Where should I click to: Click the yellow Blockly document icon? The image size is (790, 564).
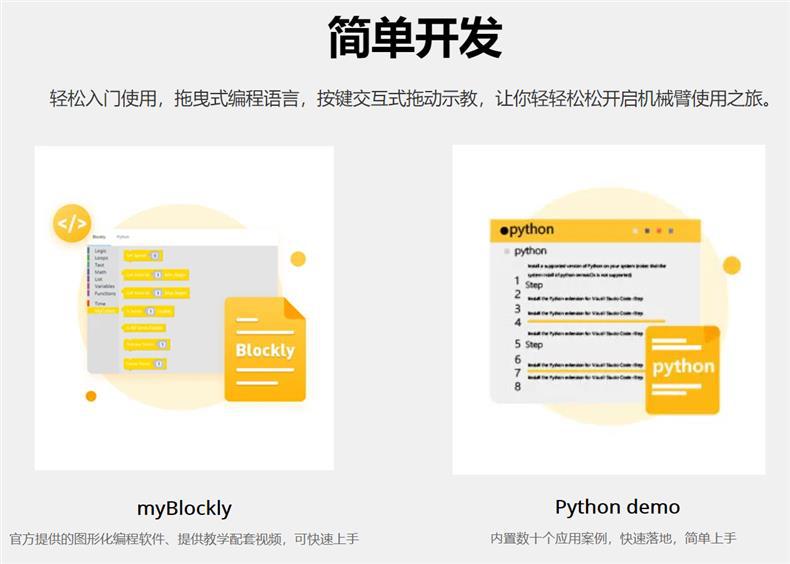coord(265,349)
